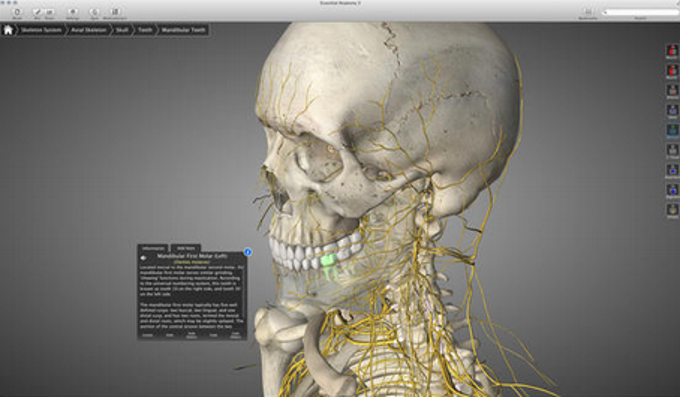Click the yellow subtitle under the molar title
Image resolution: width=680 pixels, height=397 pixels.
[192, 262]
